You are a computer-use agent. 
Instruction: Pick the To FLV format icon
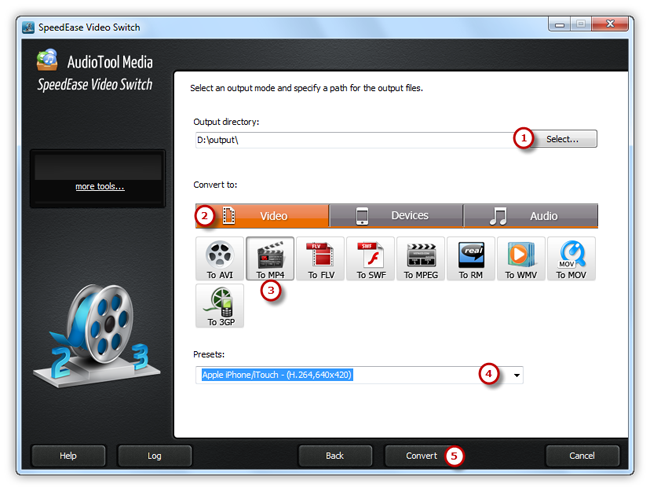(320, 259)
